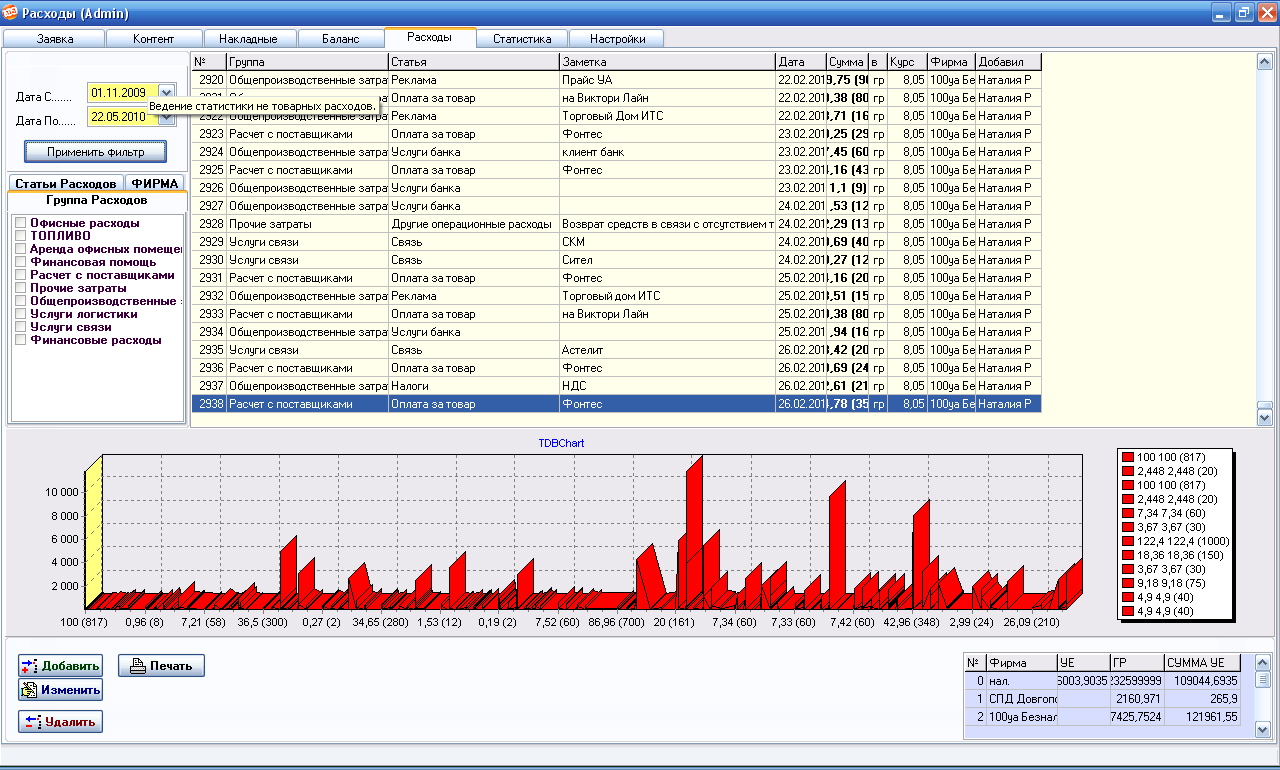The width and height of the screenshot is (1280, 770).
Task: Click the app icon in the title bar
Action: (x=11, y=13)
